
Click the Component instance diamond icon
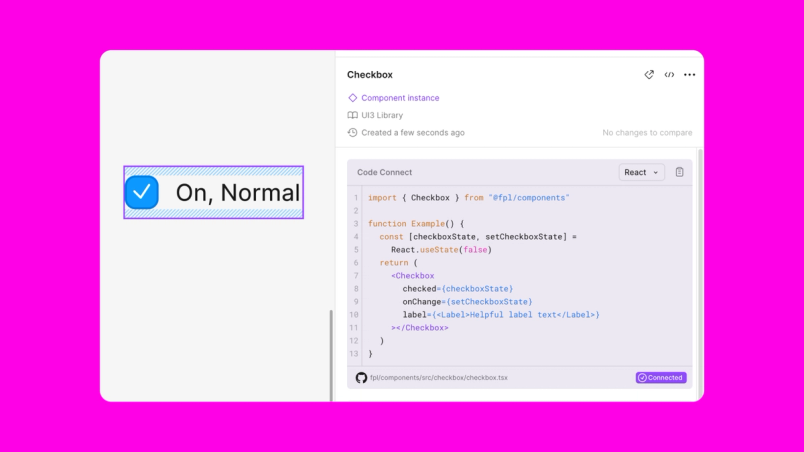[x=352, y=98]
